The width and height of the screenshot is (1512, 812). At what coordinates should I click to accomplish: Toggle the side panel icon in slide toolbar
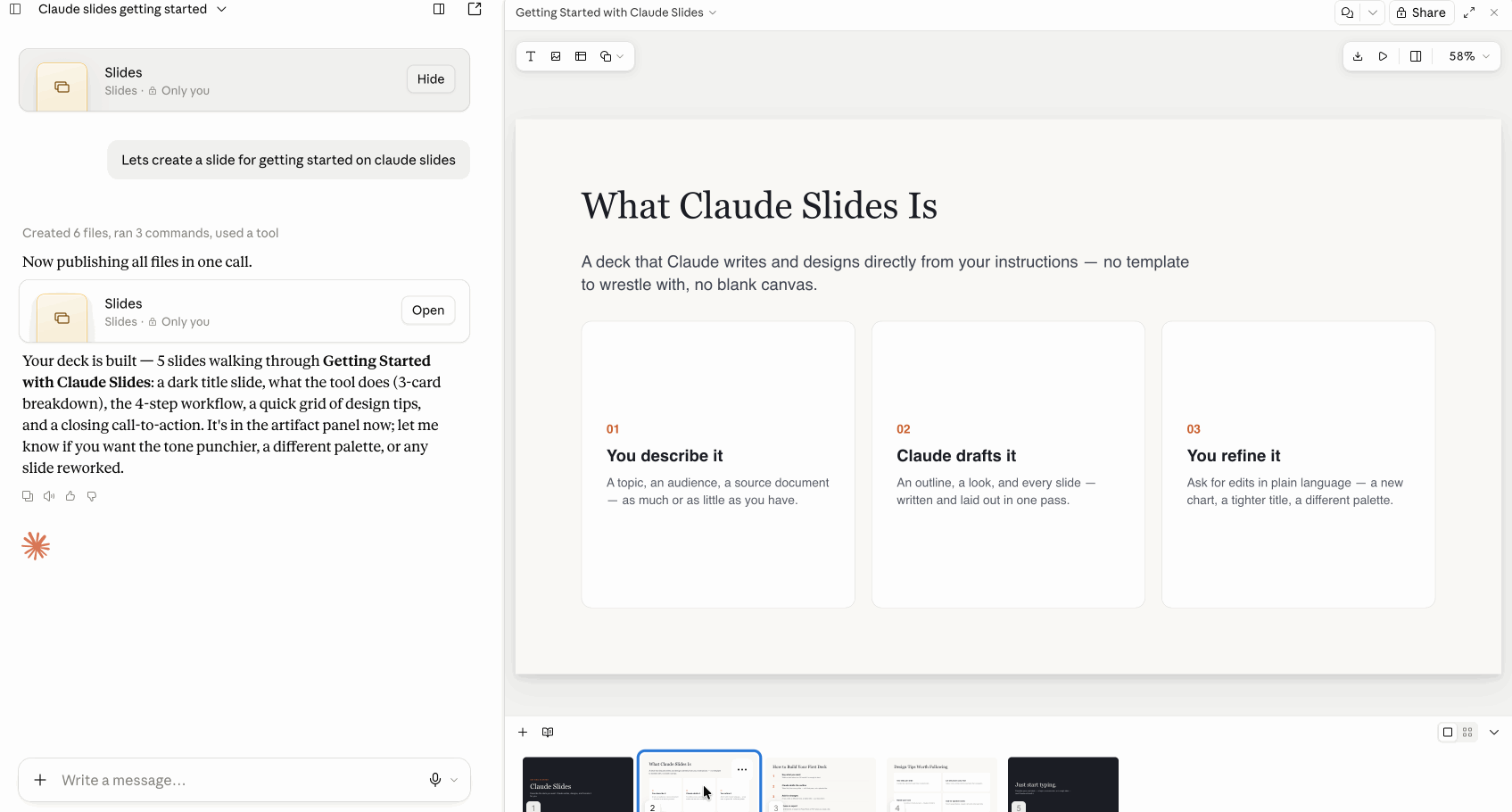1416,56
